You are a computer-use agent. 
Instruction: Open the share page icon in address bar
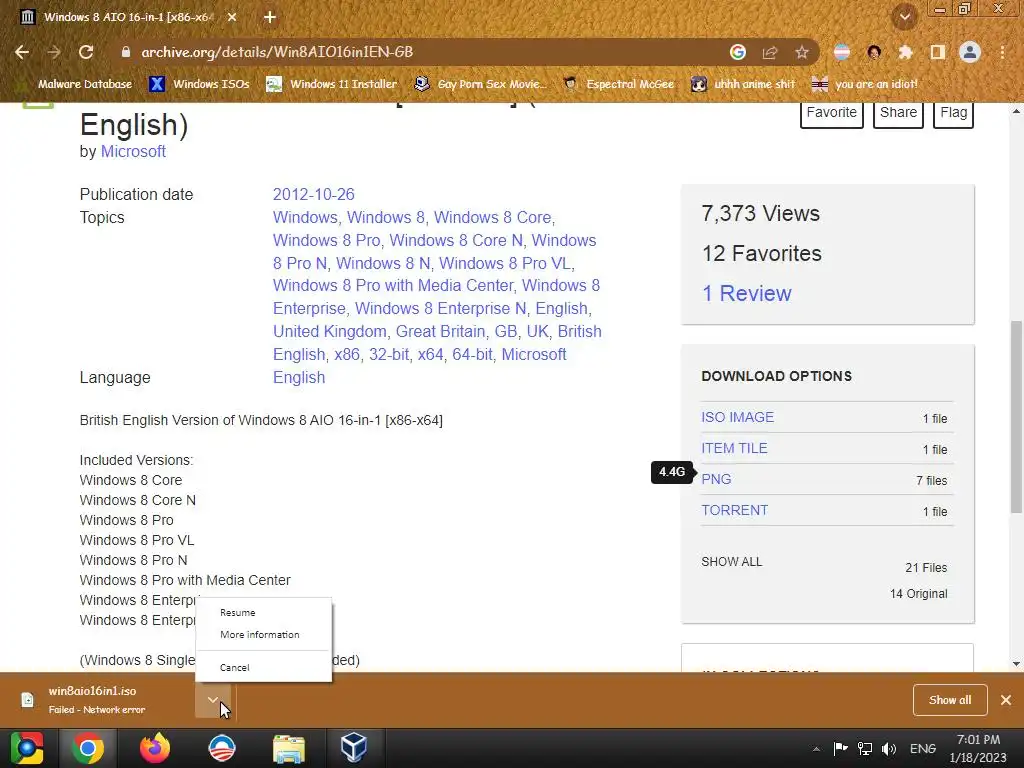[770, 52]
